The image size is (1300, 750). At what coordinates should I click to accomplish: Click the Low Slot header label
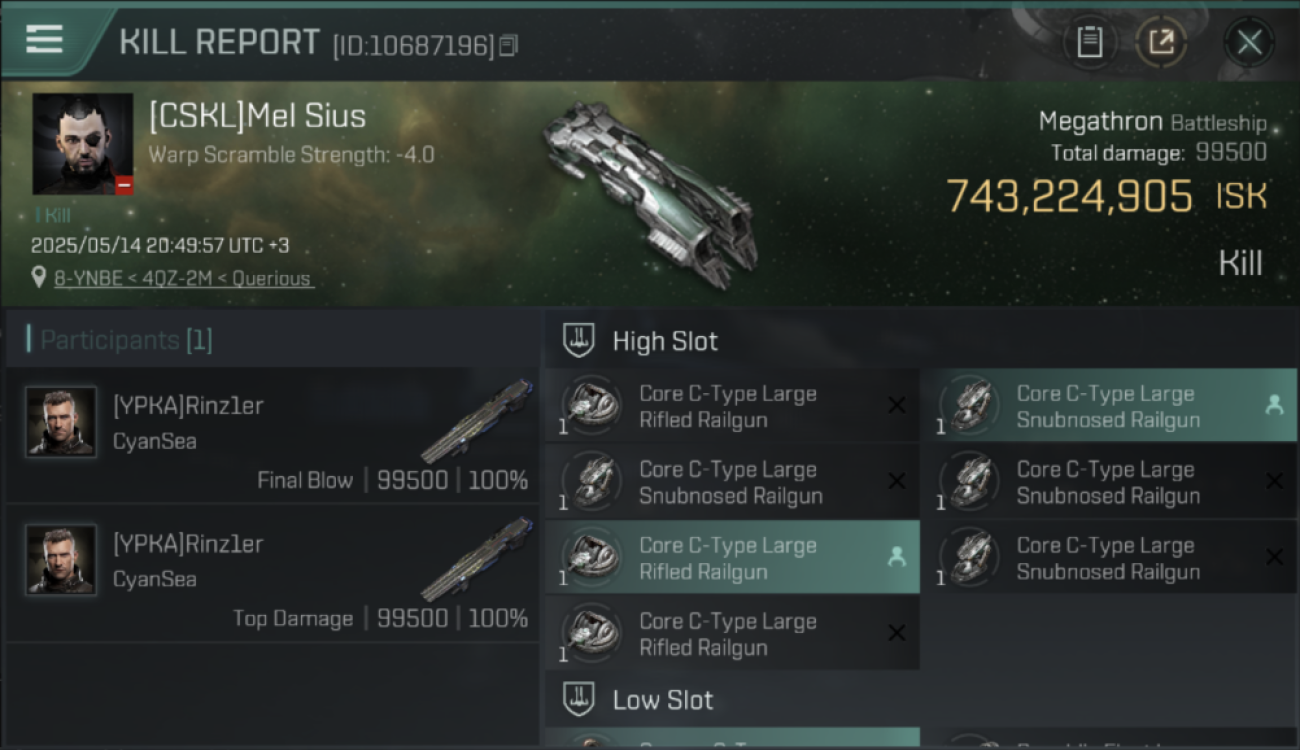[663, 699]
